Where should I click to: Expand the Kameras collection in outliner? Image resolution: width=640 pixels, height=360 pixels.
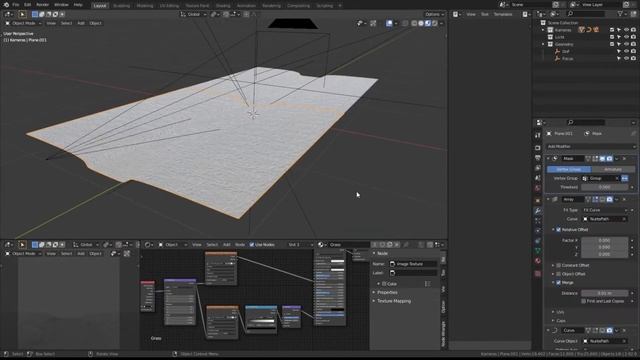coord(543,30)
